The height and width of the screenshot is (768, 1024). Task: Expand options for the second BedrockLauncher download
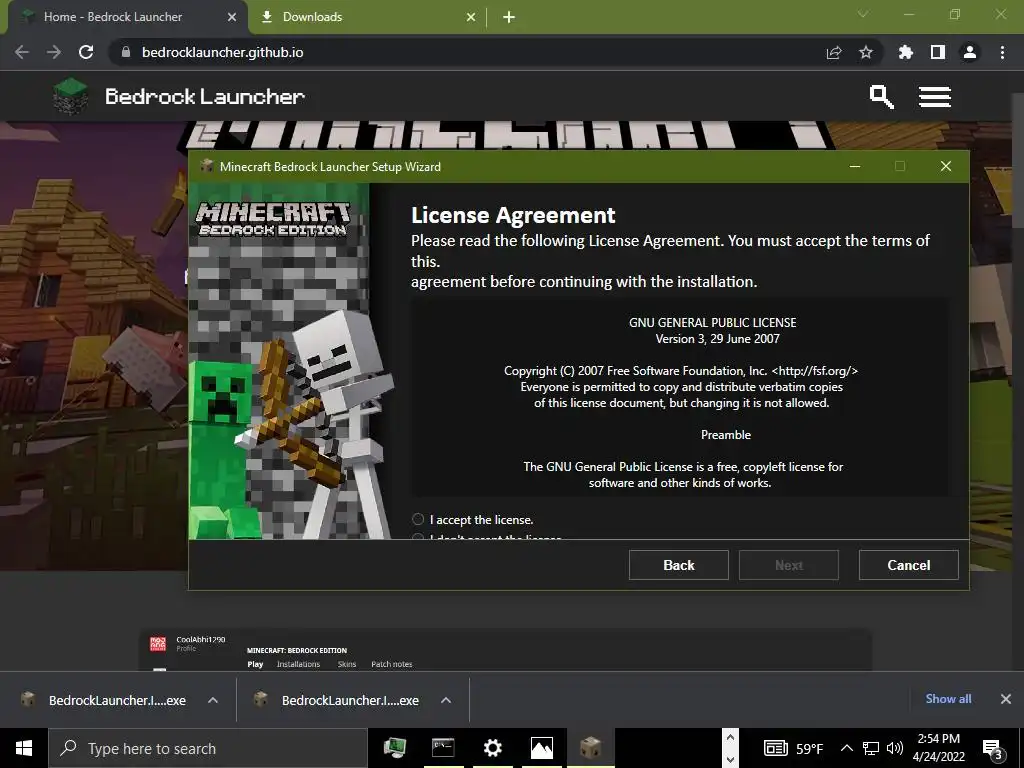tap(446, 700)
